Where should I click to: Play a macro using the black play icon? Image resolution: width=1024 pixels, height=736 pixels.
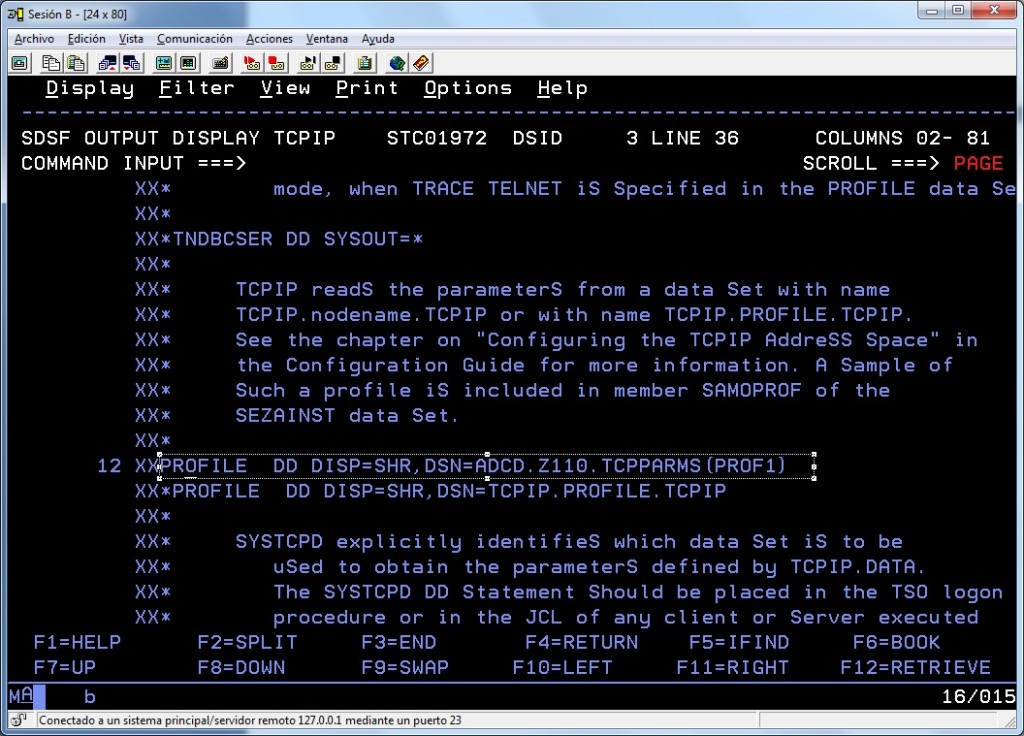[x=308, y=63]
